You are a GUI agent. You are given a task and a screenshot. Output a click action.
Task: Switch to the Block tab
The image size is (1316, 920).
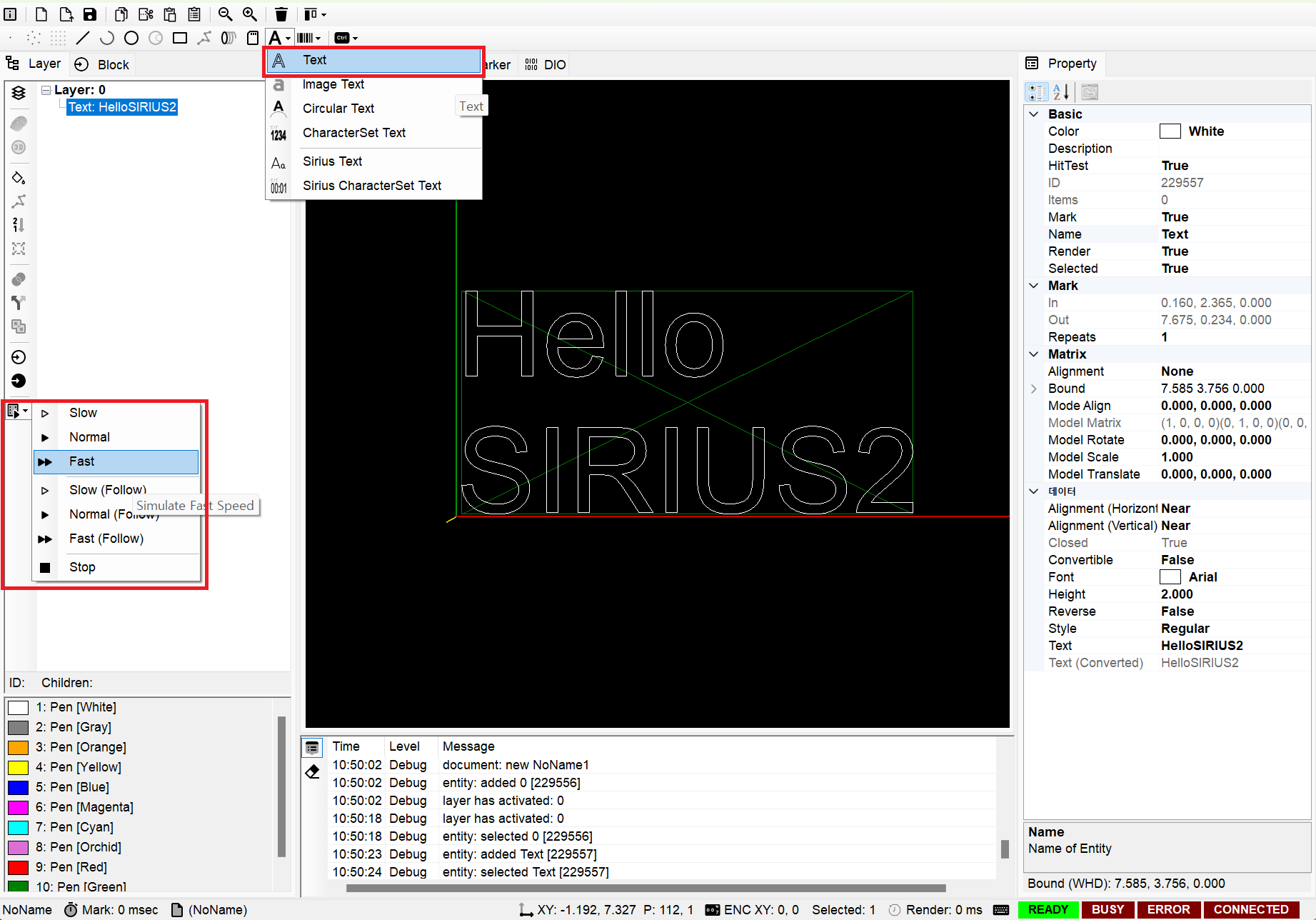click(103, 64)
